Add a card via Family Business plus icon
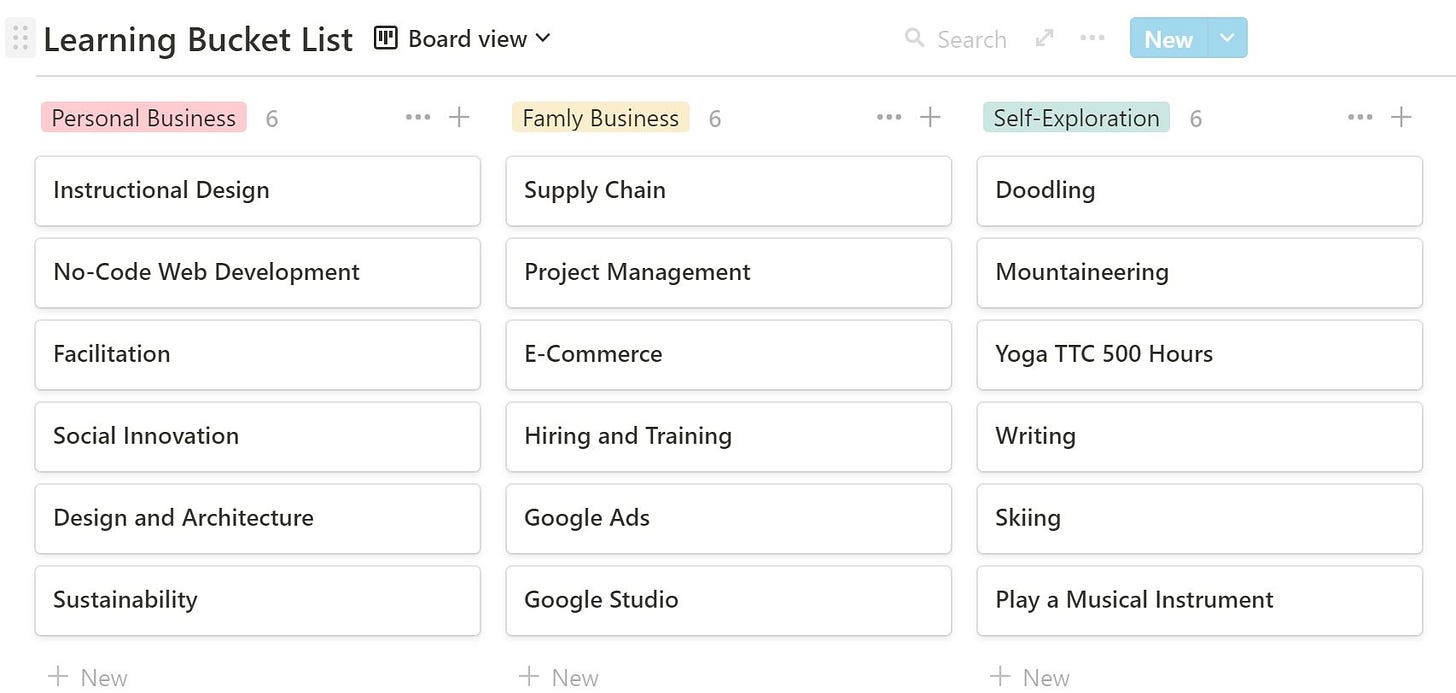The image size is (1456, 693). pyautogui.click(x=930, y=118)
